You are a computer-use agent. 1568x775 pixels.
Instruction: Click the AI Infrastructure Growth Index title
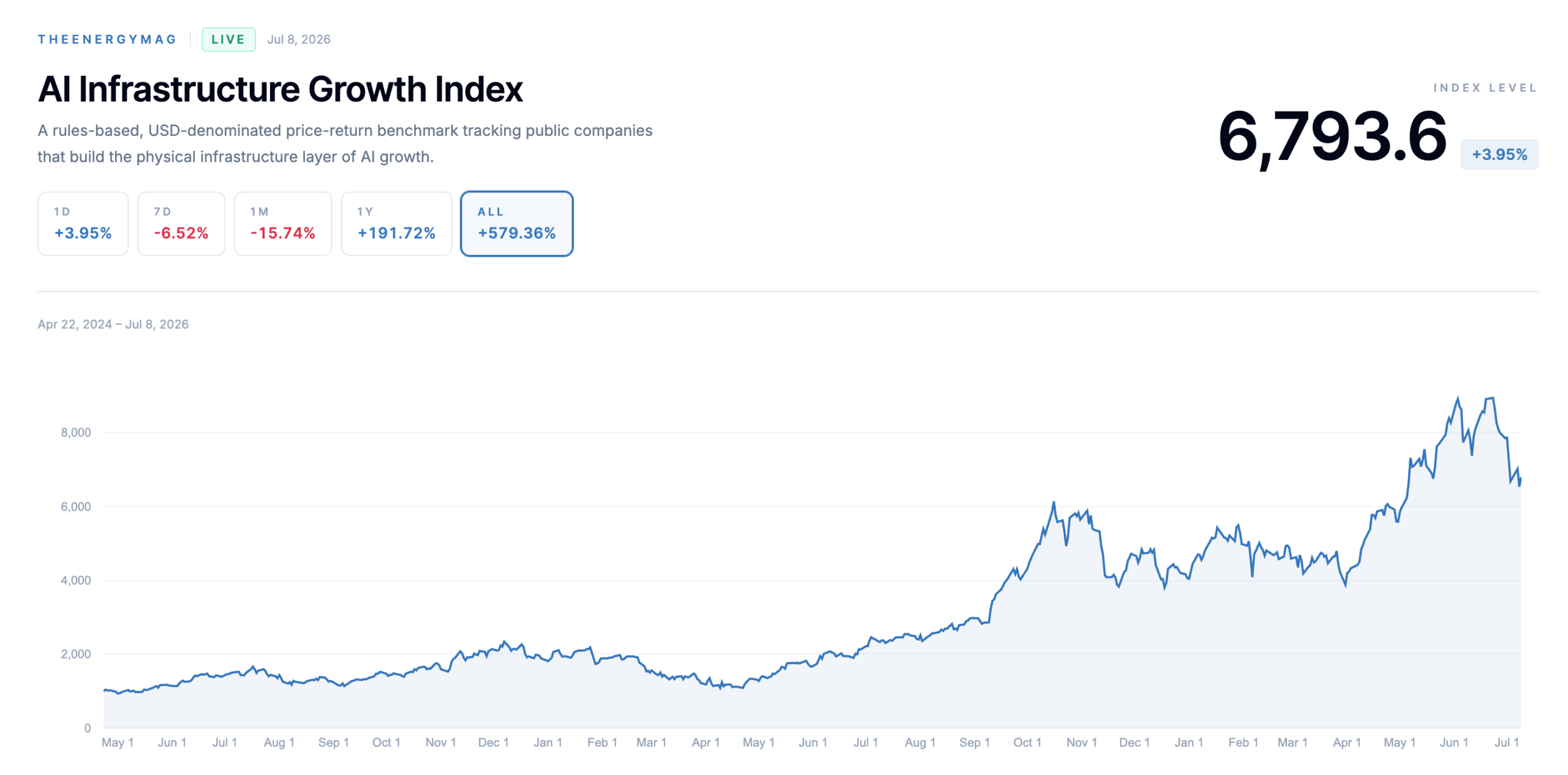280,89
